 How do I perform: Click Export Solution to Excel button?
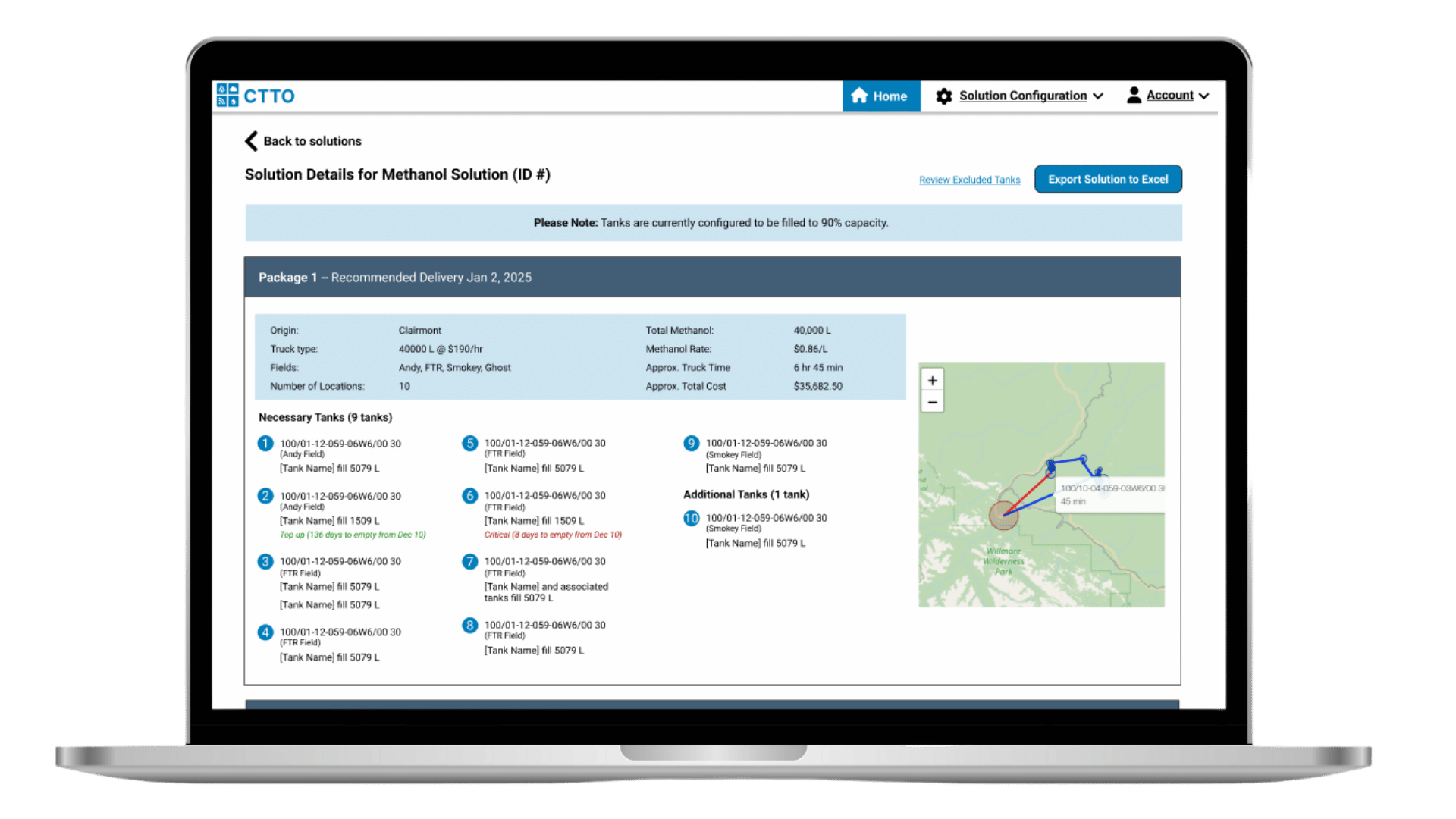[1108, 179]
